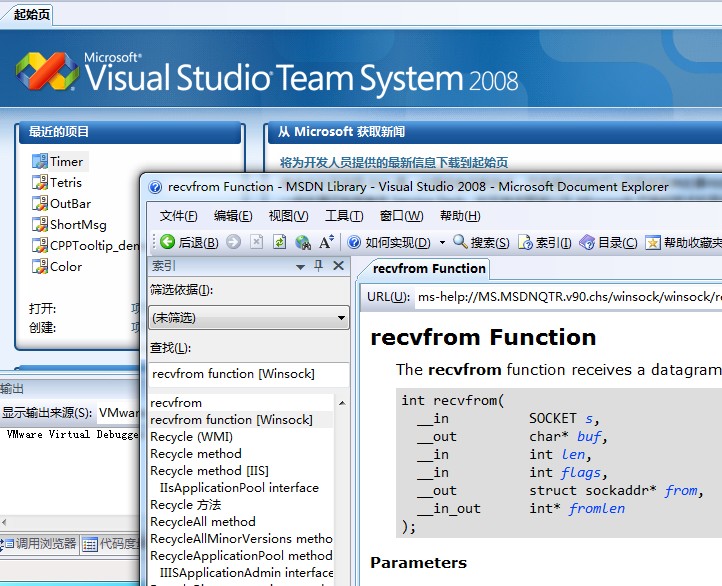Click the Stop page icon in toolbar

tap(256, 242)
